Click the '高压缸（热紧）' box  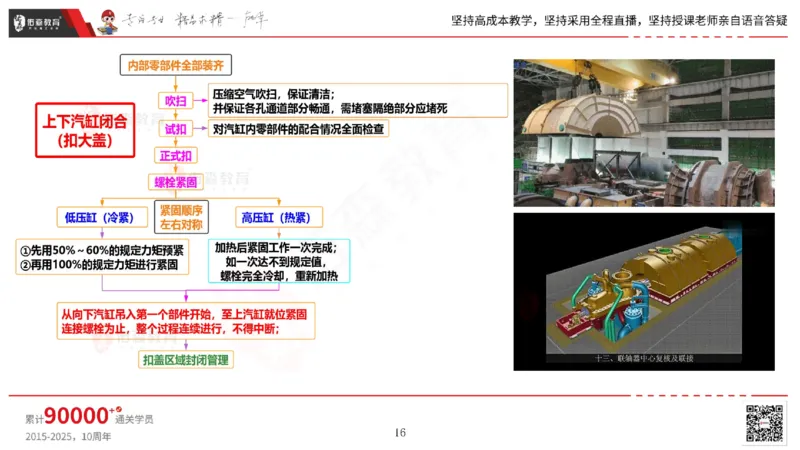point(279,217)
